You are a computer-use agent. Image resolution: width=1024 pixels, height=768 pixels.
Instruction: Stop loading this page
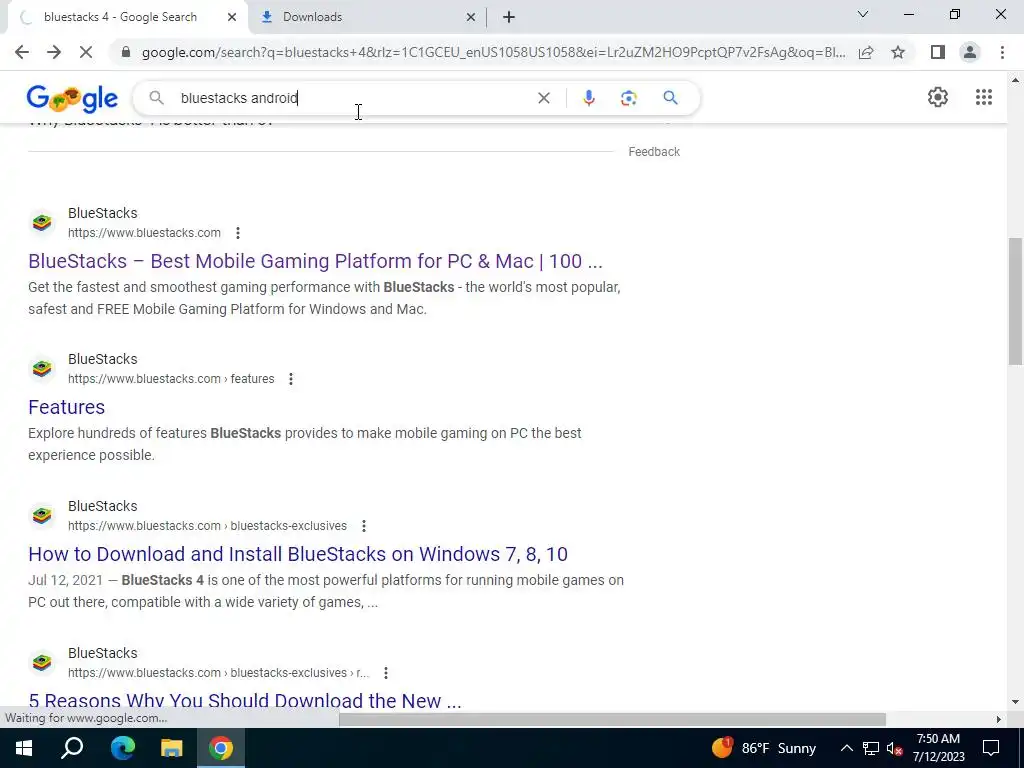coord(86,52)
